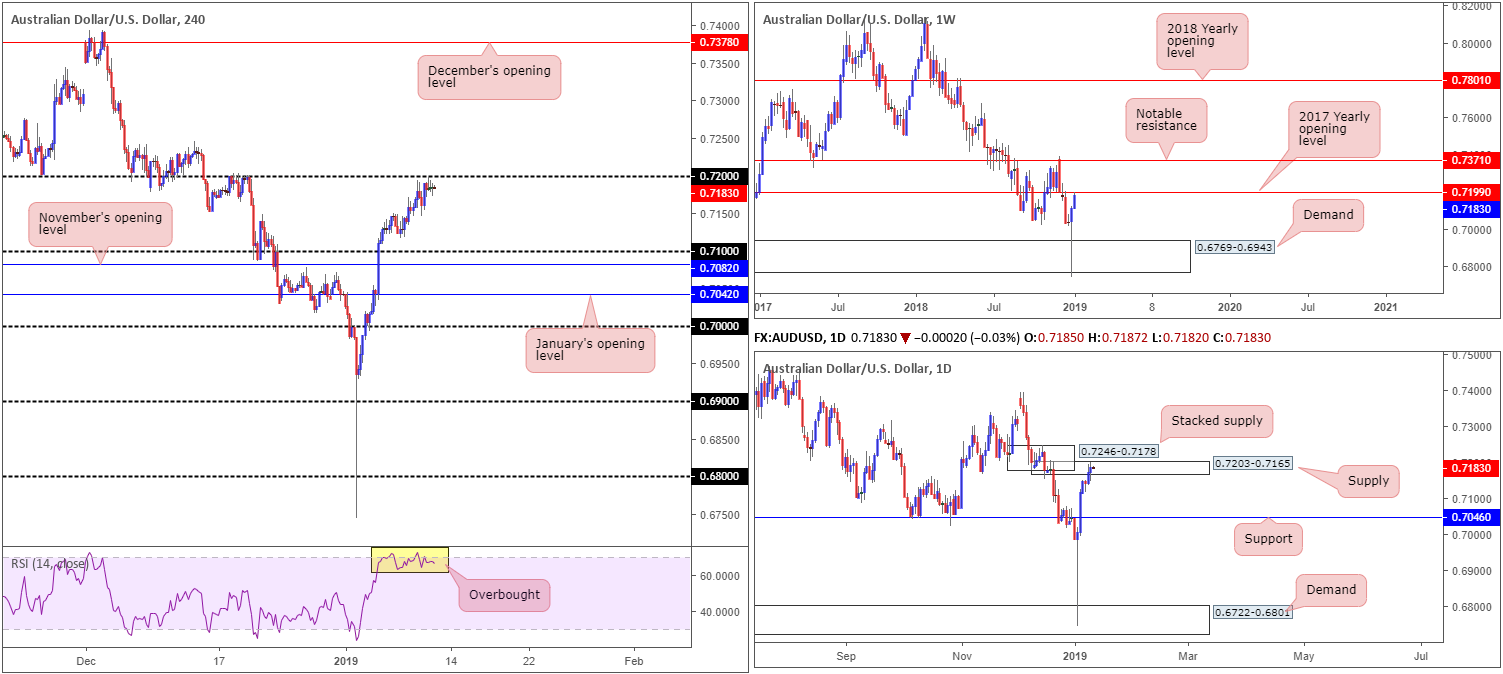Click the black 0.70000 price tag on 240 chart
Screen dimensions: 1503x674
click(718, 326)
